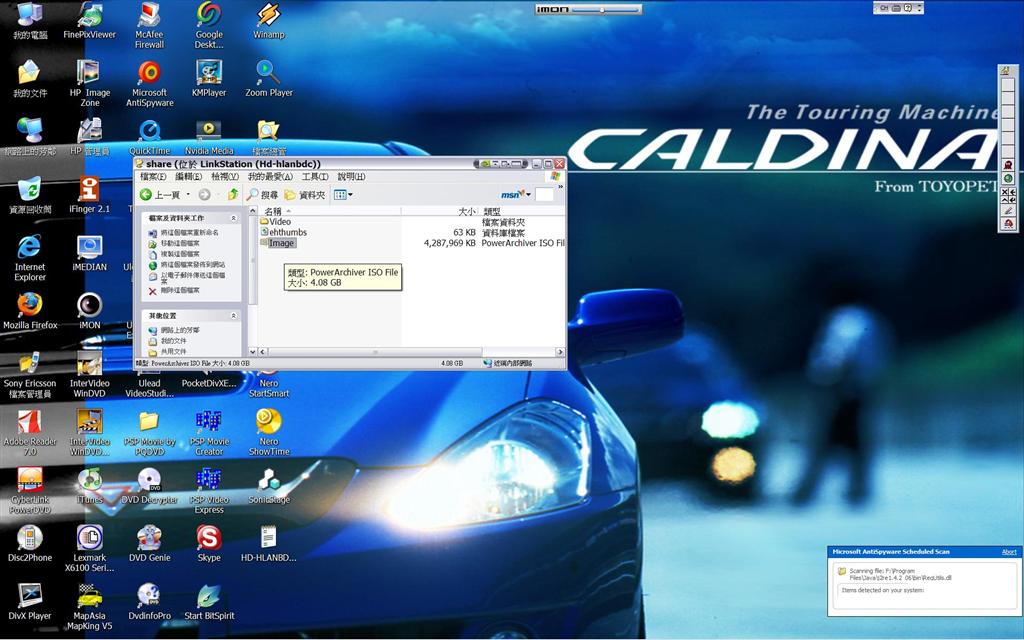Select the ehthumbs file in the list

tap(283, 232)
